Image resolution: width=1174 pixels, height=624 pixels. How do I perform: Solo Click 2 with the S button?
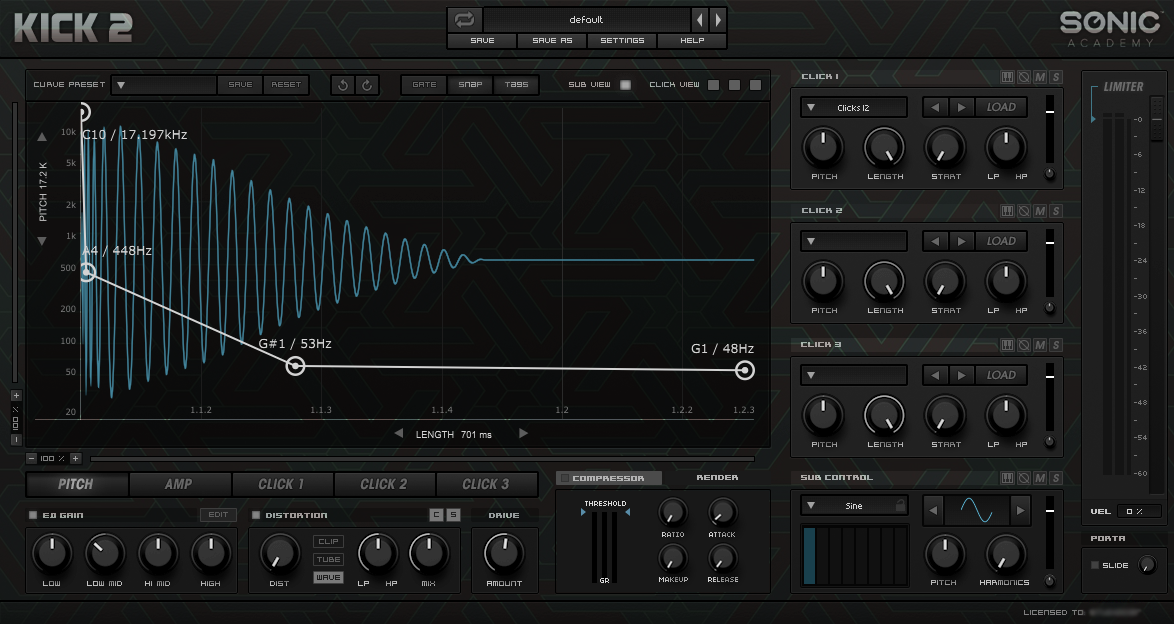pyautogui.click(x=1056, y=211)
